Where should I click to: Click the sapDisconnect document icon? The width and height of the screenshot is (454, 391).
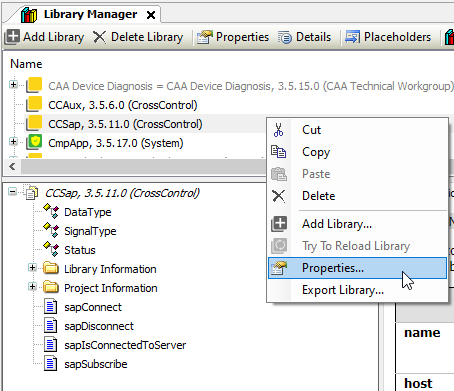pyautogui.click(x=50, y=326)
